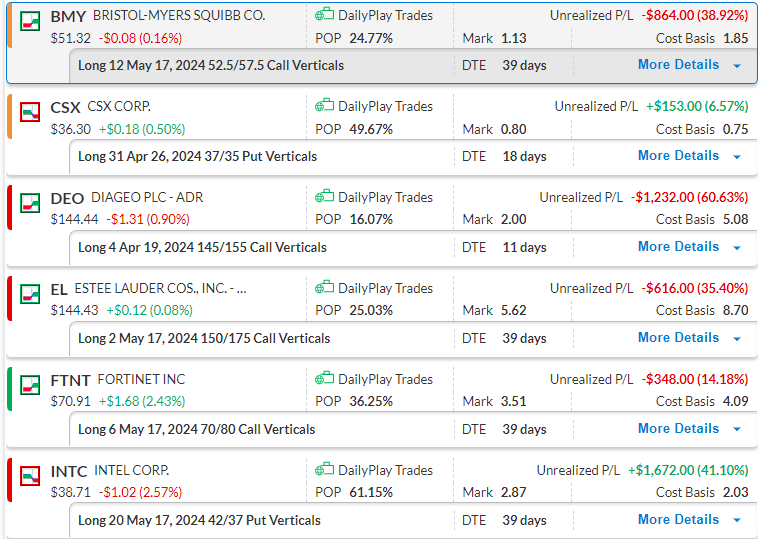Click the ESTEE LAUDER COS., INC. company name
The image size is (758, 539).
coord(160,288)
